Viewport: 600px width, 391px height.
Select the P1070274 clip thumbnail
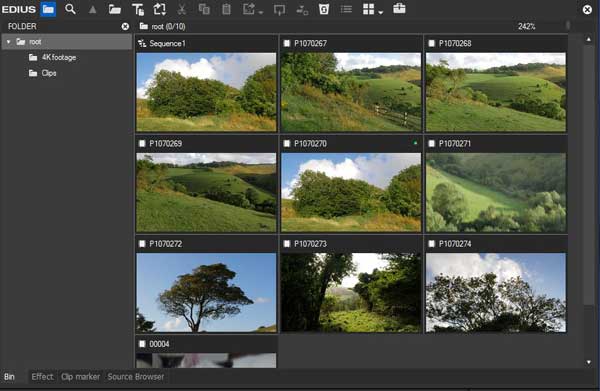click(x=496, y=293)
